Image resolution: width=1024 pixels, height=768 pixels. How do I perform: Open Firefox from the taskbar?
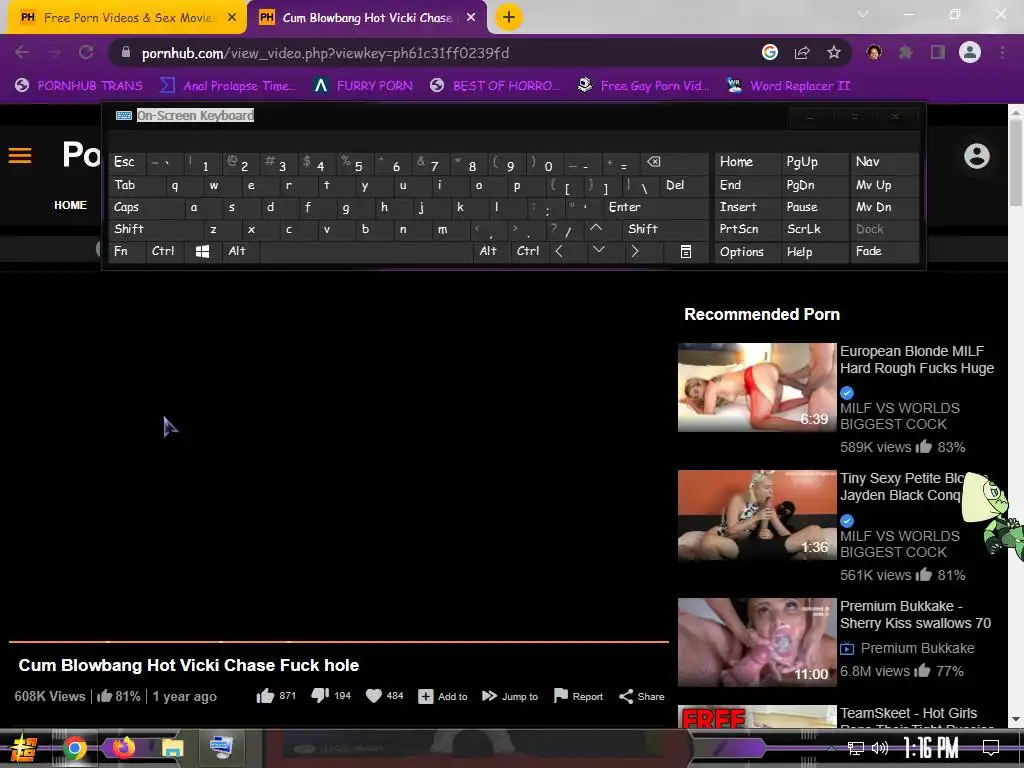coord(123,748)
